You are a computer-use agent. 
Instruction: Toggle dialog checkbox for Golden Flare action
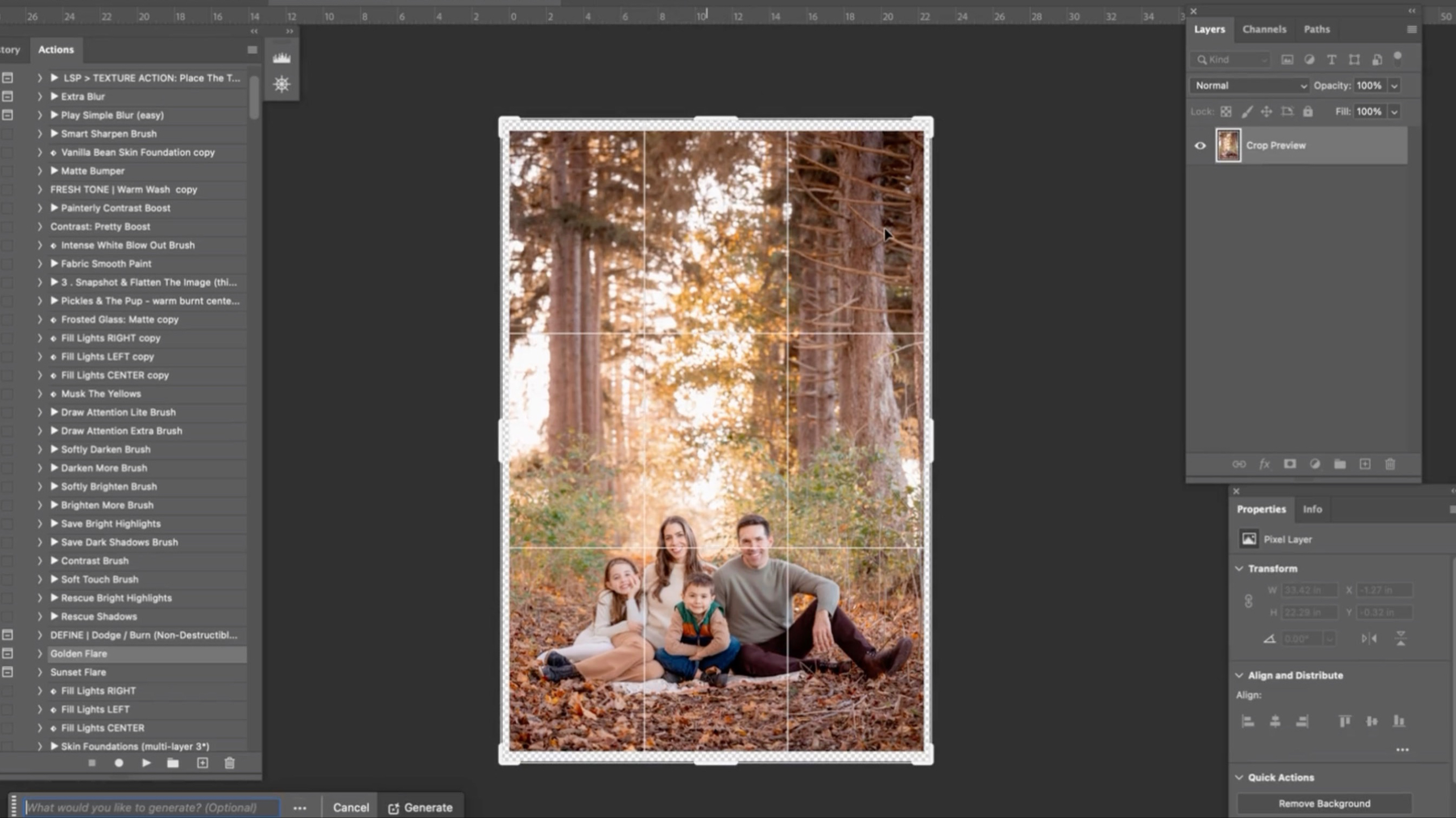pos(8,654)
